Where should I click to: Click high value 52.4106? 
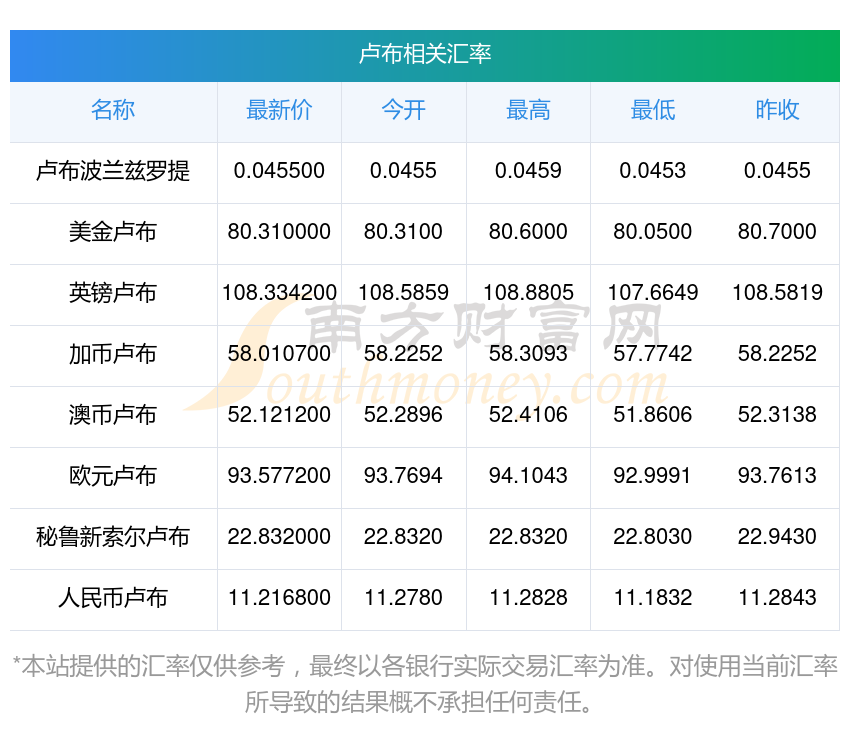coord(528,415)
